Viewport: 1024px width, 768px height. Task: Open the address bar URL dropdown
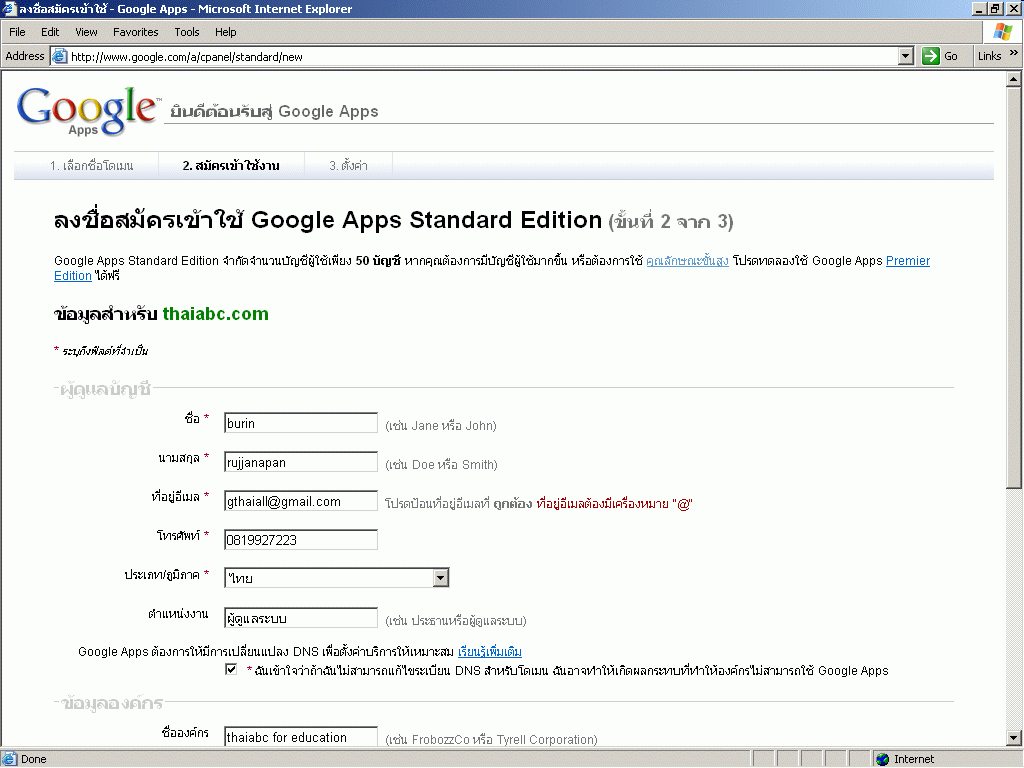[x=906, y=57]
